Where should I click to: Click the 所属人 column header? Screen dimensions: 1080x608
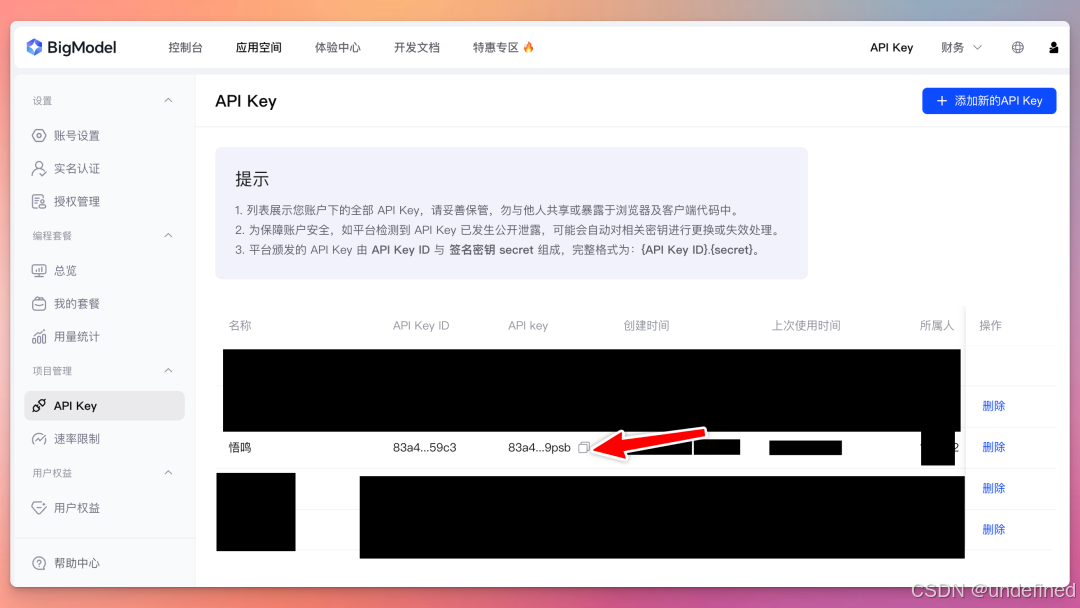937,326
